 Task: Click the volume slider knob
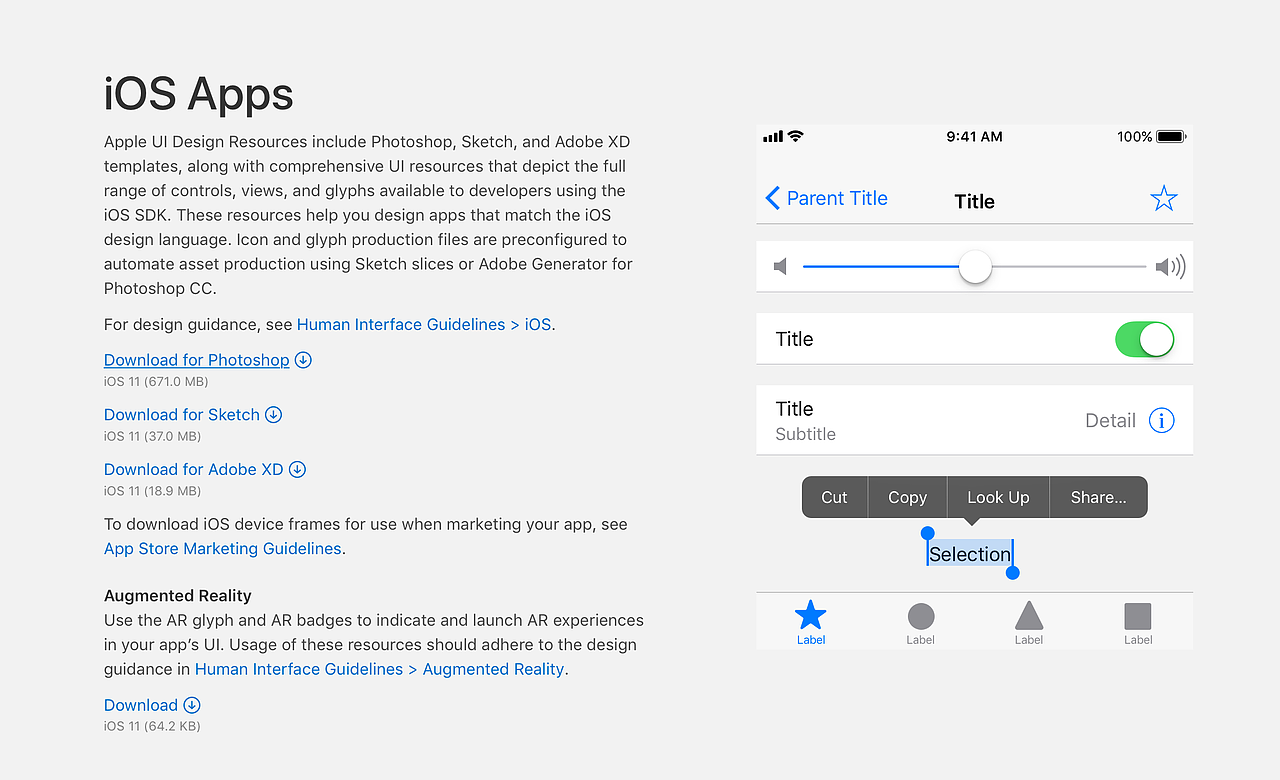coord(975,267)
